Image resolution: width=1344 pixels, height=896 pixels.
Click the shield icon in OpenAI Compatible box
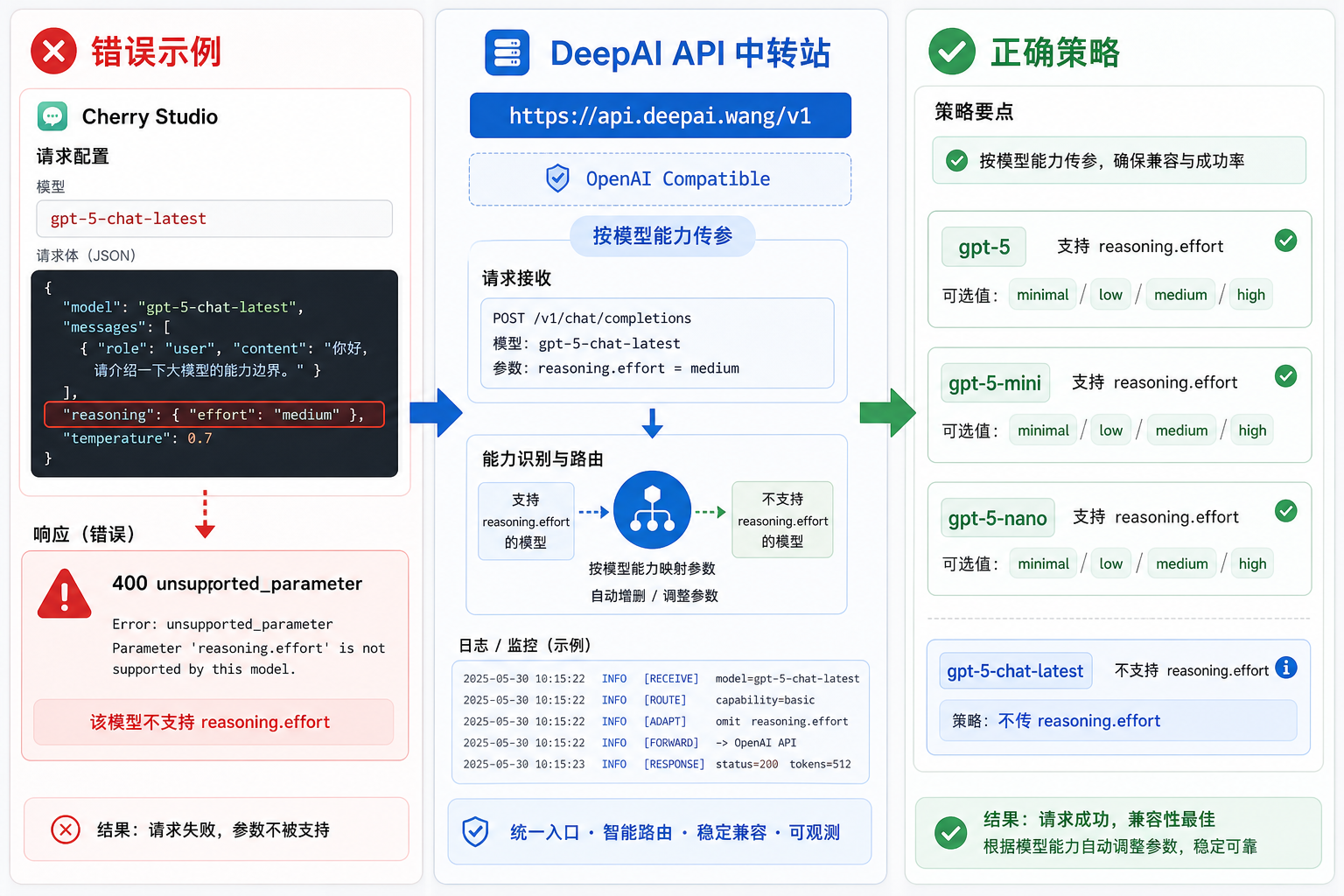pyautogui.click(x=557, y=178)
